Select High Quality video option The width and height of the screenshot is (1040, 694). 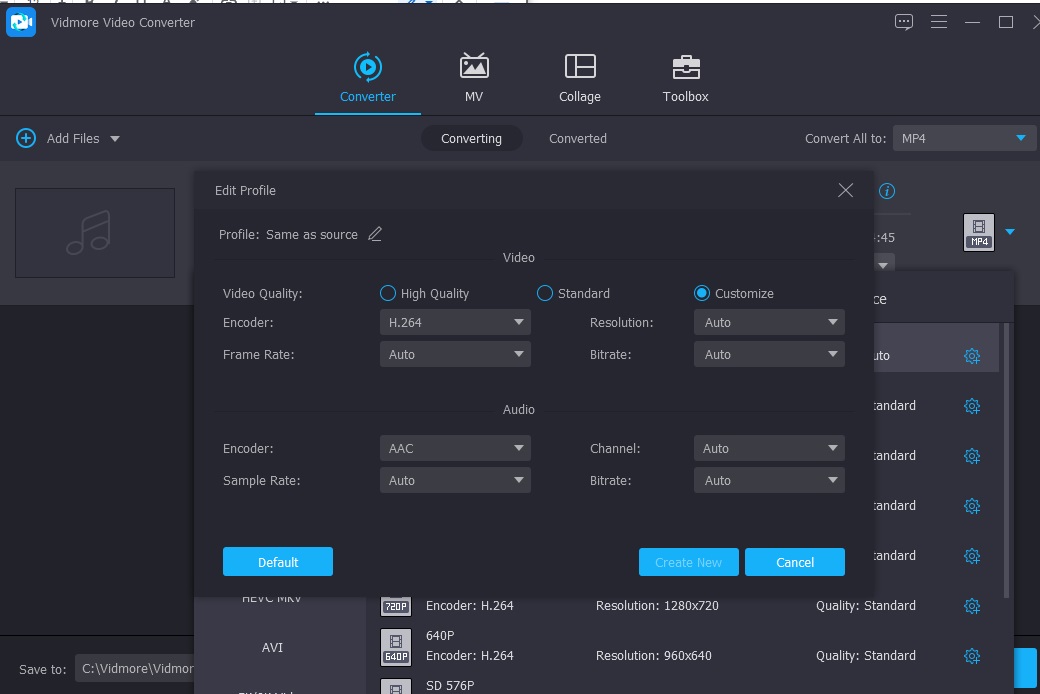[388, 293]
